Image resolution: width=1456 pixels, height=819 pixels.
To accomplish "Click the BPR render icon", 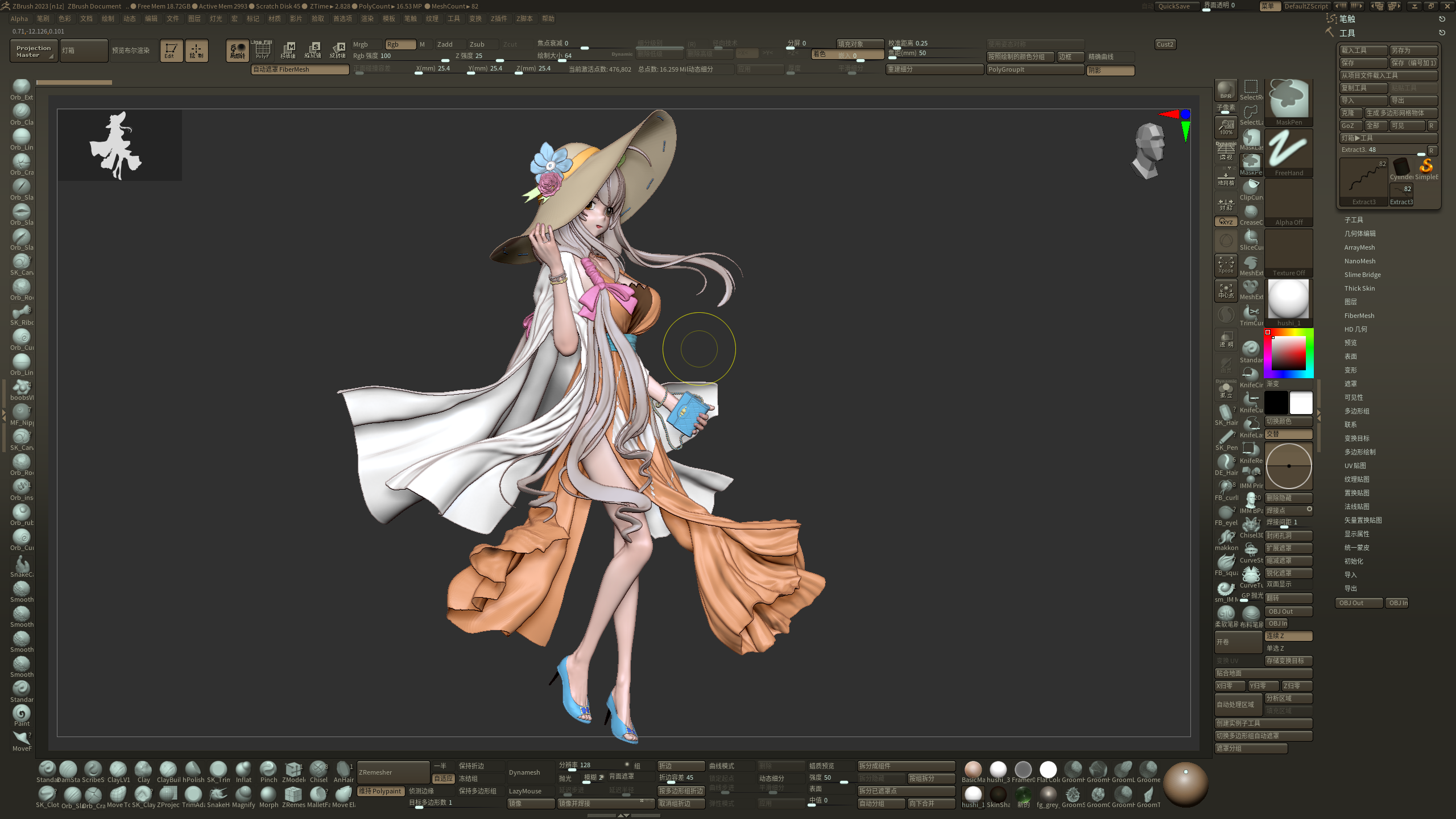I will (1226, 90).
